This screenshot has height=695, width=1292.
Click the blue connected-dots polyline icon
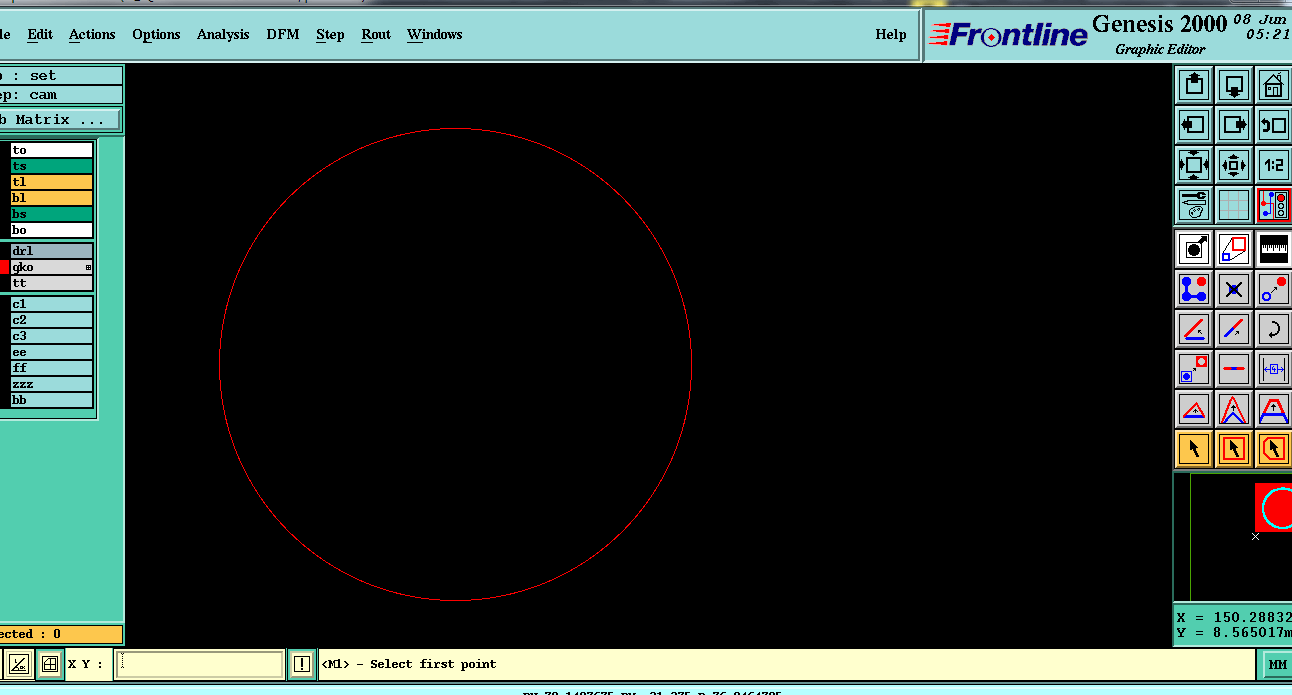click(x=1194, y=289)
